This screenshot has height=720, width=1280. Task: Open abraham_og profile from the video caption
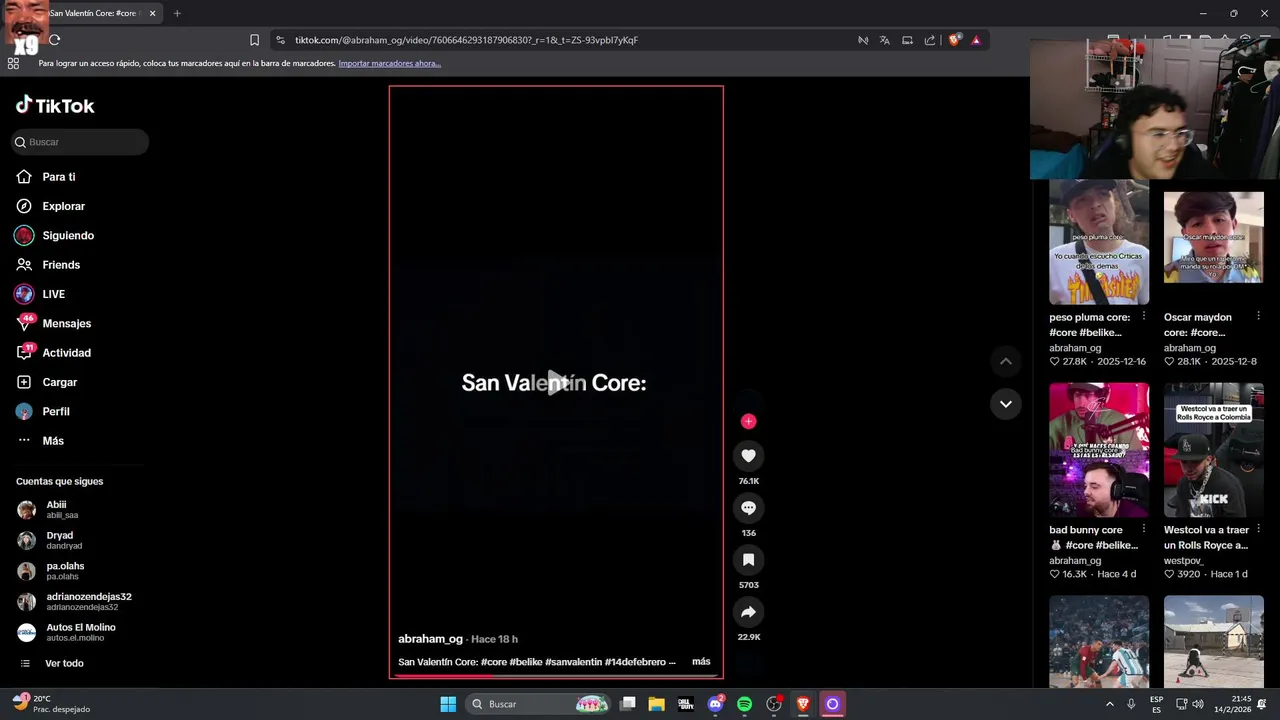click(430, 639)
